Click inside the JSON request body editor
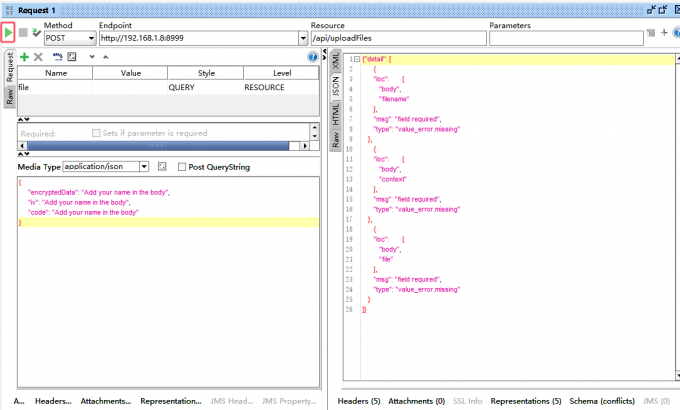 click(x=168, y=282)
